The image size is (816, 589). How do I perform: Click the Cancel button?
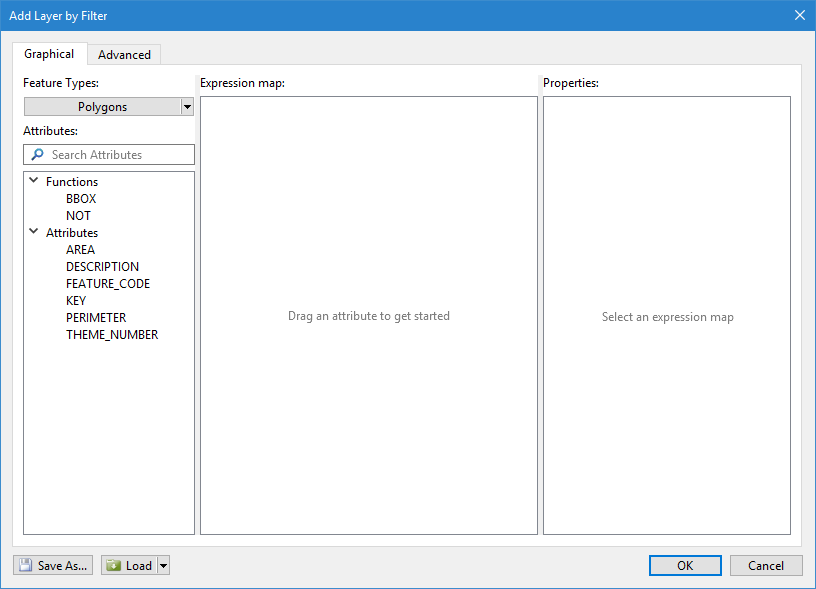coord(766,565)
